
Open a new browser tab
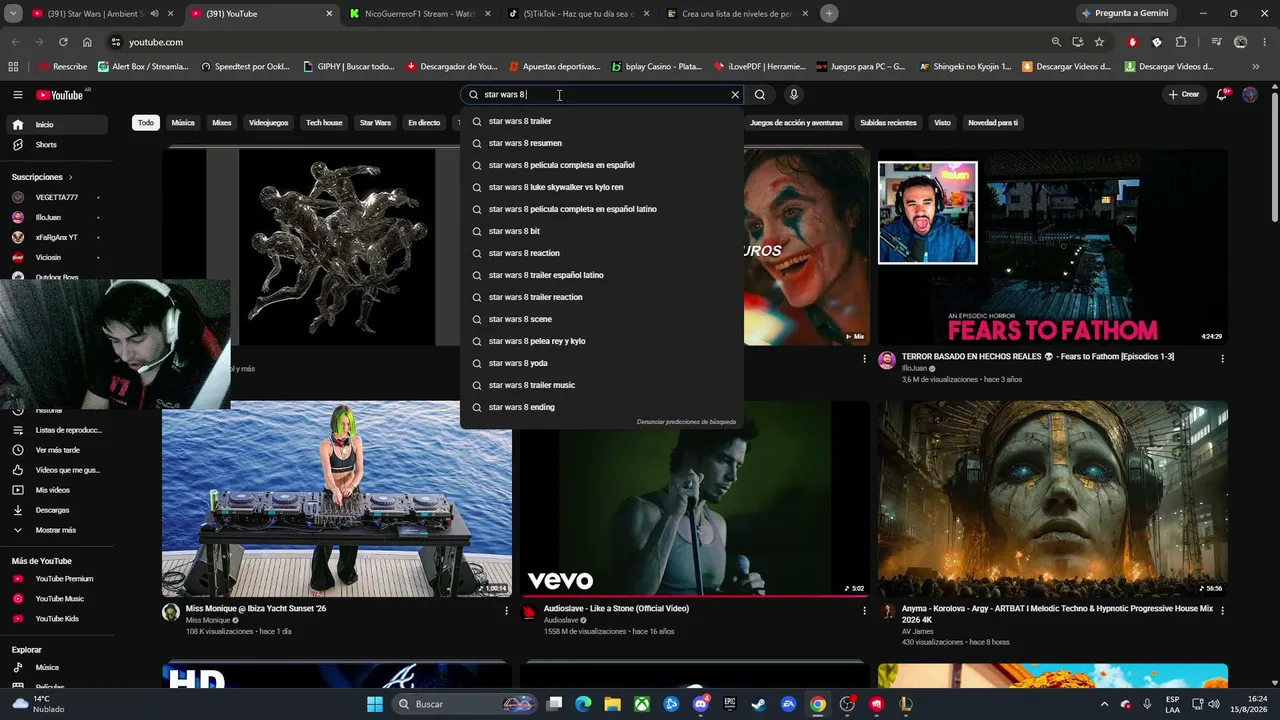click(x=829, y=14)
